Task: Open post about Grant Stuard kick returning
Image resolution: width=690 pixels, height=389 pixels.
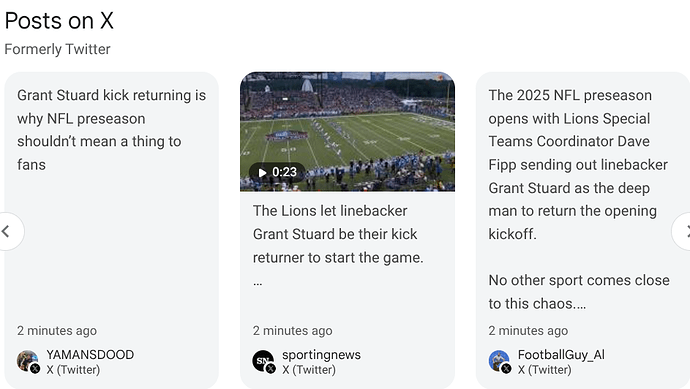Action: tap(111, 130)
